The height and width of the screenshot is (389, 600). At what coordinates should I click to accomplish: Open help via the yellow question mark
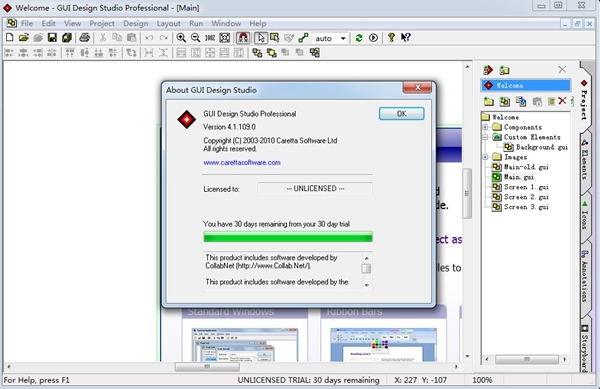pos(391,37)
